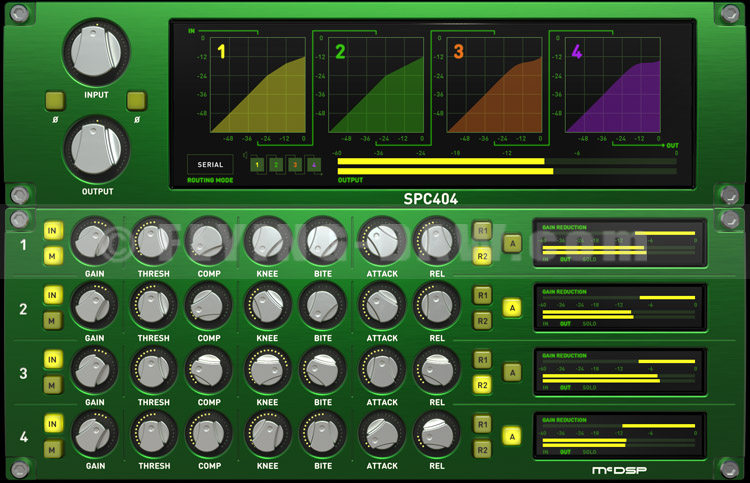
Task: Open the SERIAL routing mode selector
Action: coord(210,165)
